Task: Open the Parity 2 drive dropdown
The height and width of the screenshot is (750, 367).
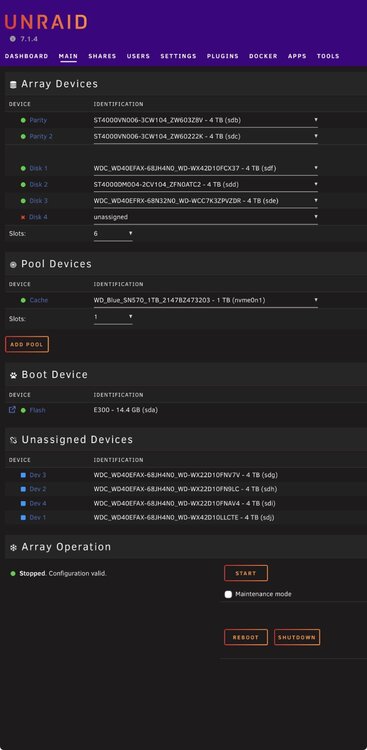Action: click(206, 136)
